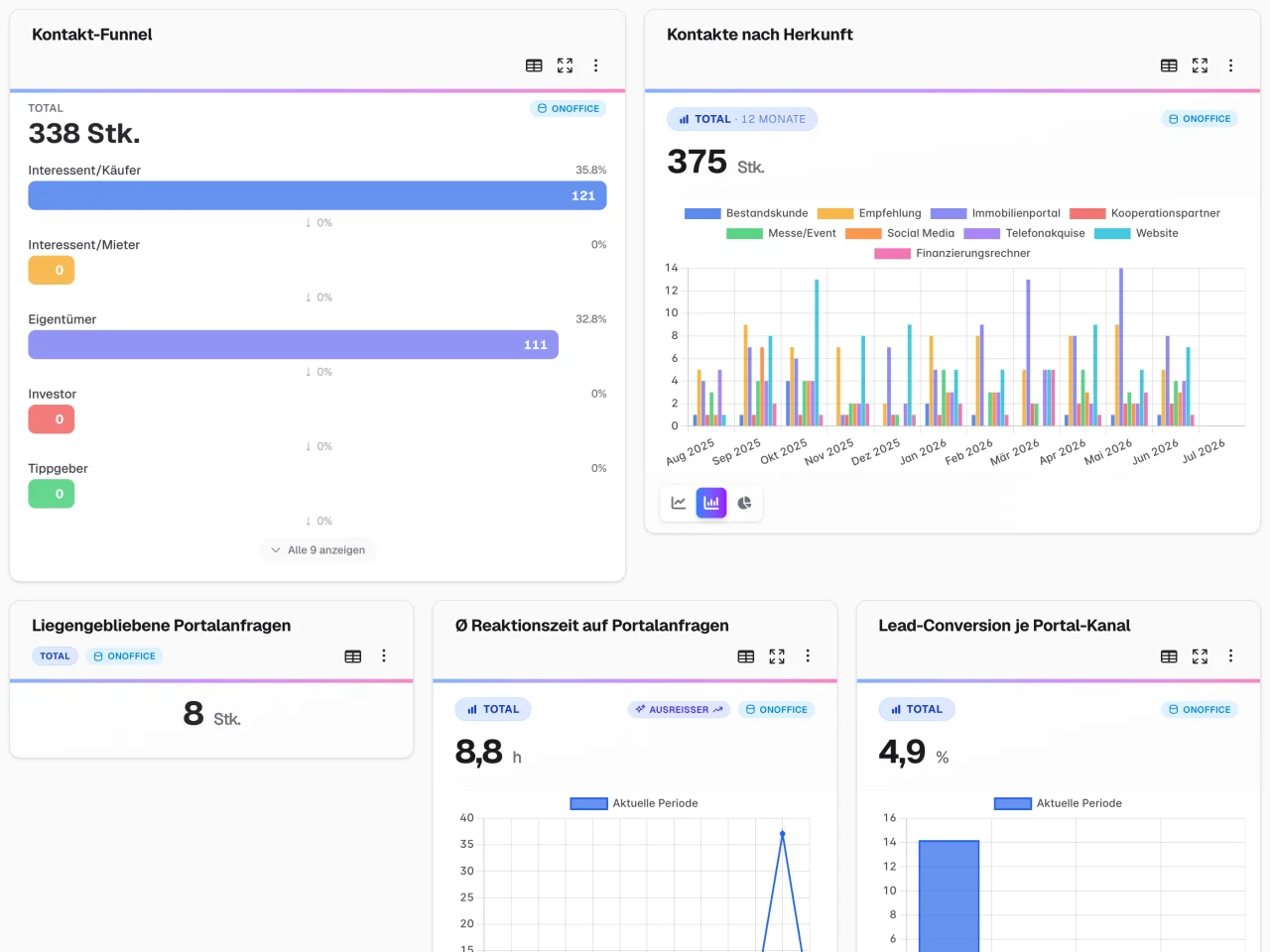This screenshot has height=952, width=1270.
Task: Click the Interessent/Mieter orange zero pill
Action: point(52,270)
